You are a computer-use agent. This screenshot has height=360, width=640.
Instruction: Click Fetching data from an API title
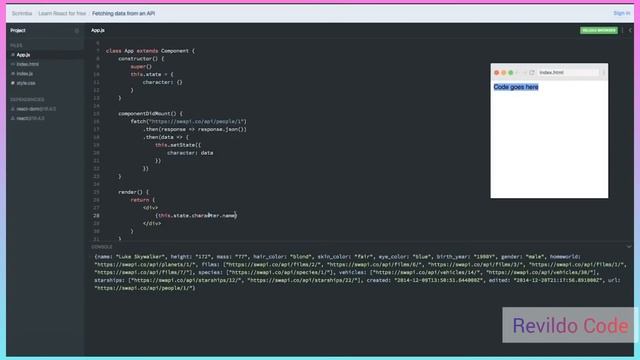click(123, 13)
